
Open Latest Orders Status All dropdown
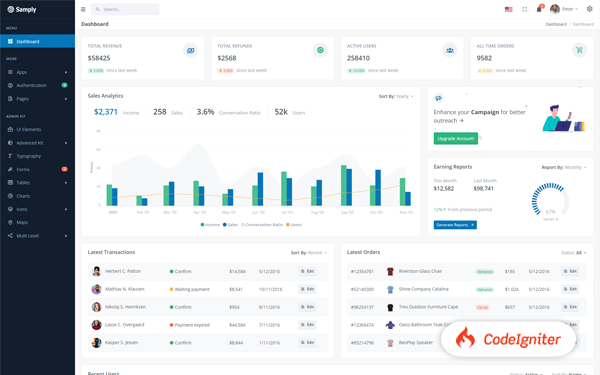coord(574,253)
